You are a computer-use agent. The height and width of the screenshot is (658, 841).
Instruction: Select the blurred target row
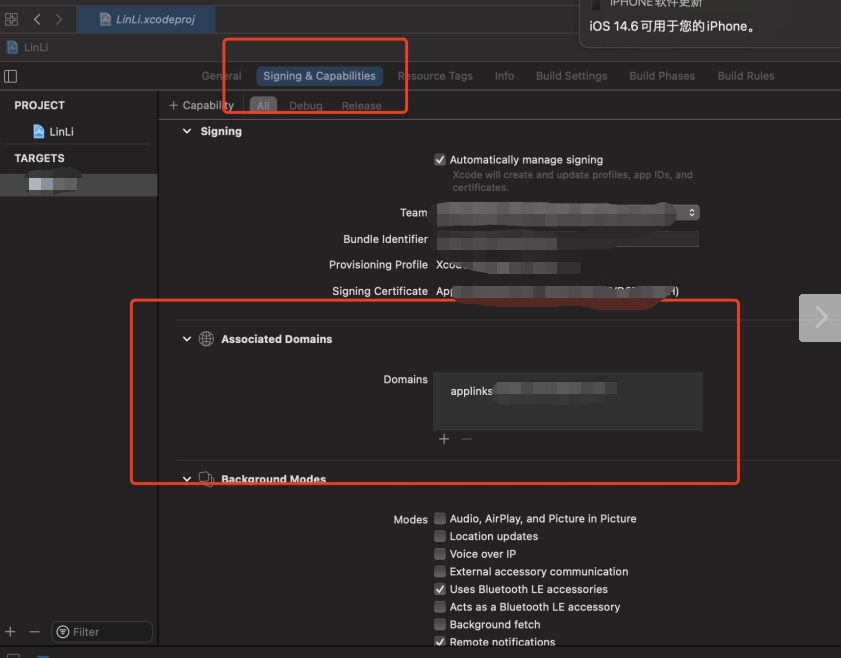[79, 184]
